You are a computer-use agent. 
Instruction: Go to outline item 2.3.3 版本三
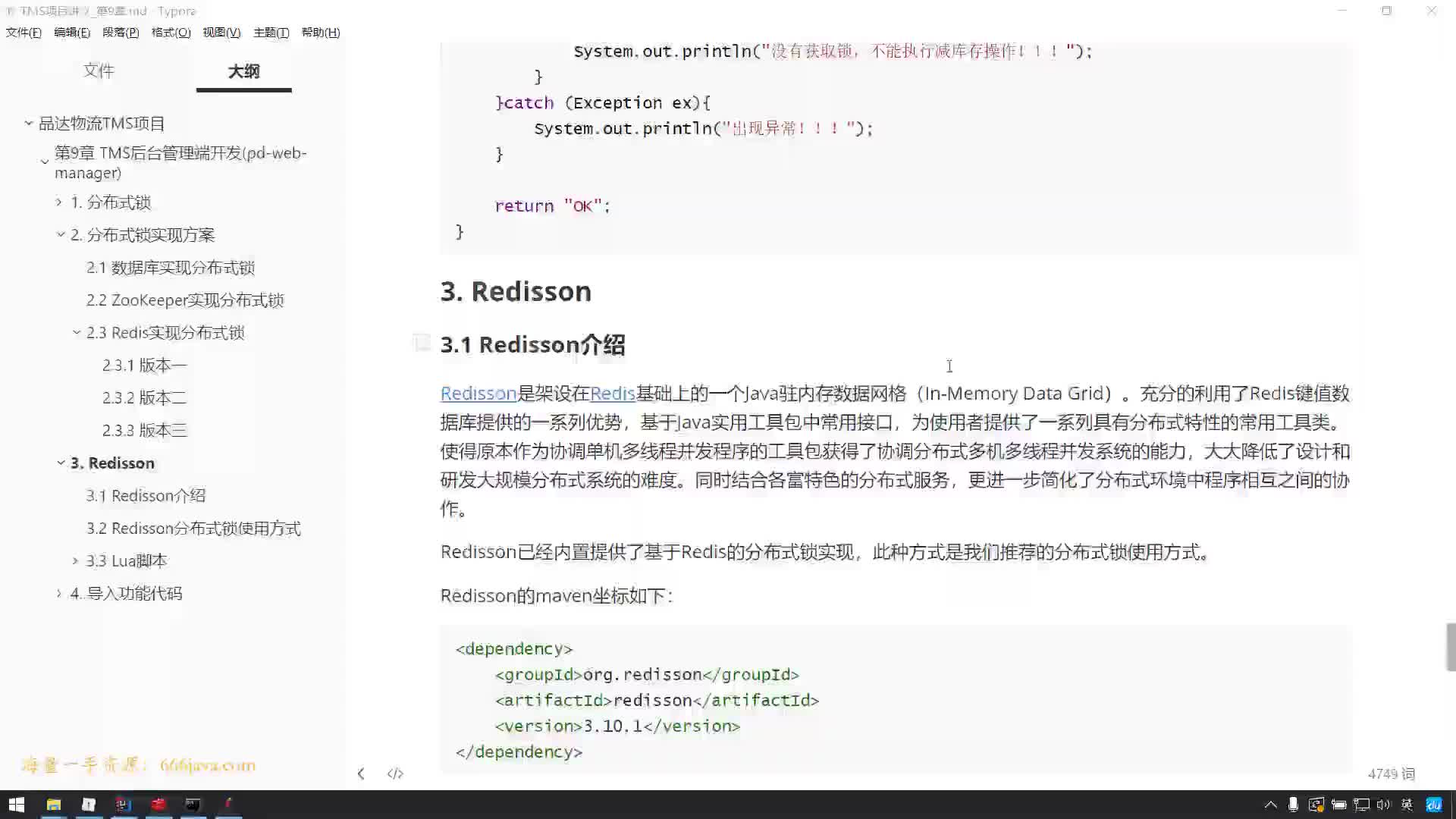tap(144, 431)
